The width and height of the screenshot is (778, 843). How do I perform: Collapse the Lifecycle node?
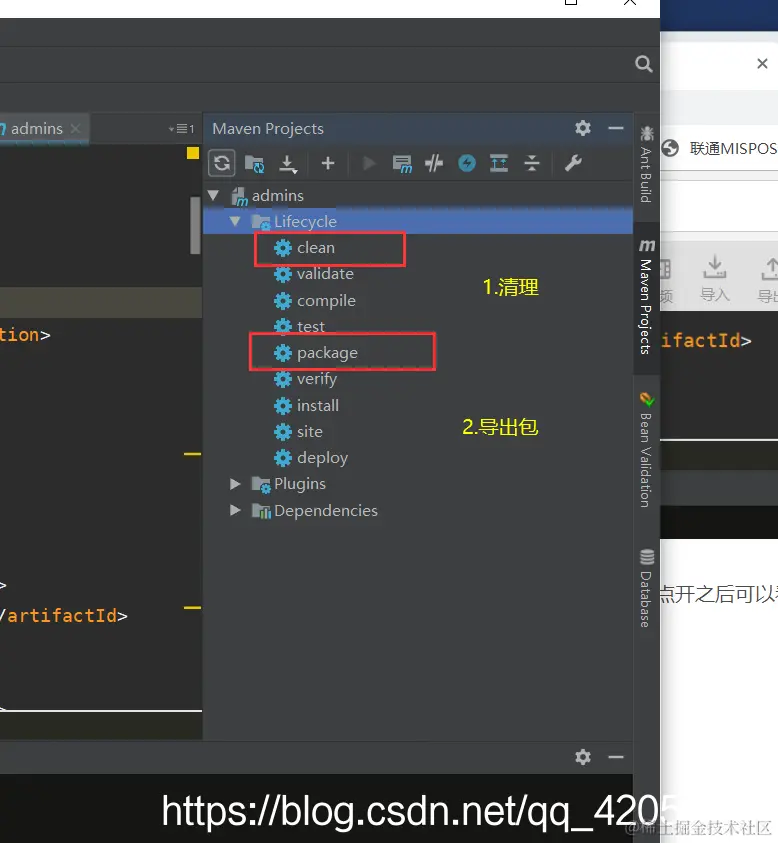coord(234,221)
